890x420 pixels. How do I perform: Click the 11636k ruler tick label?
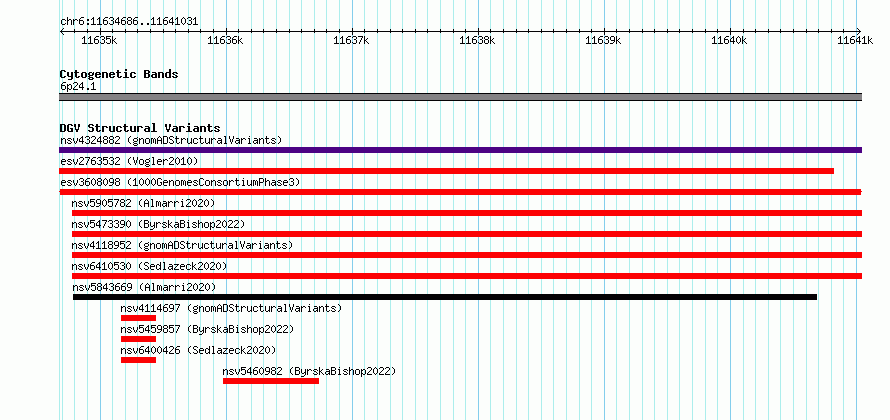point(225,41)
